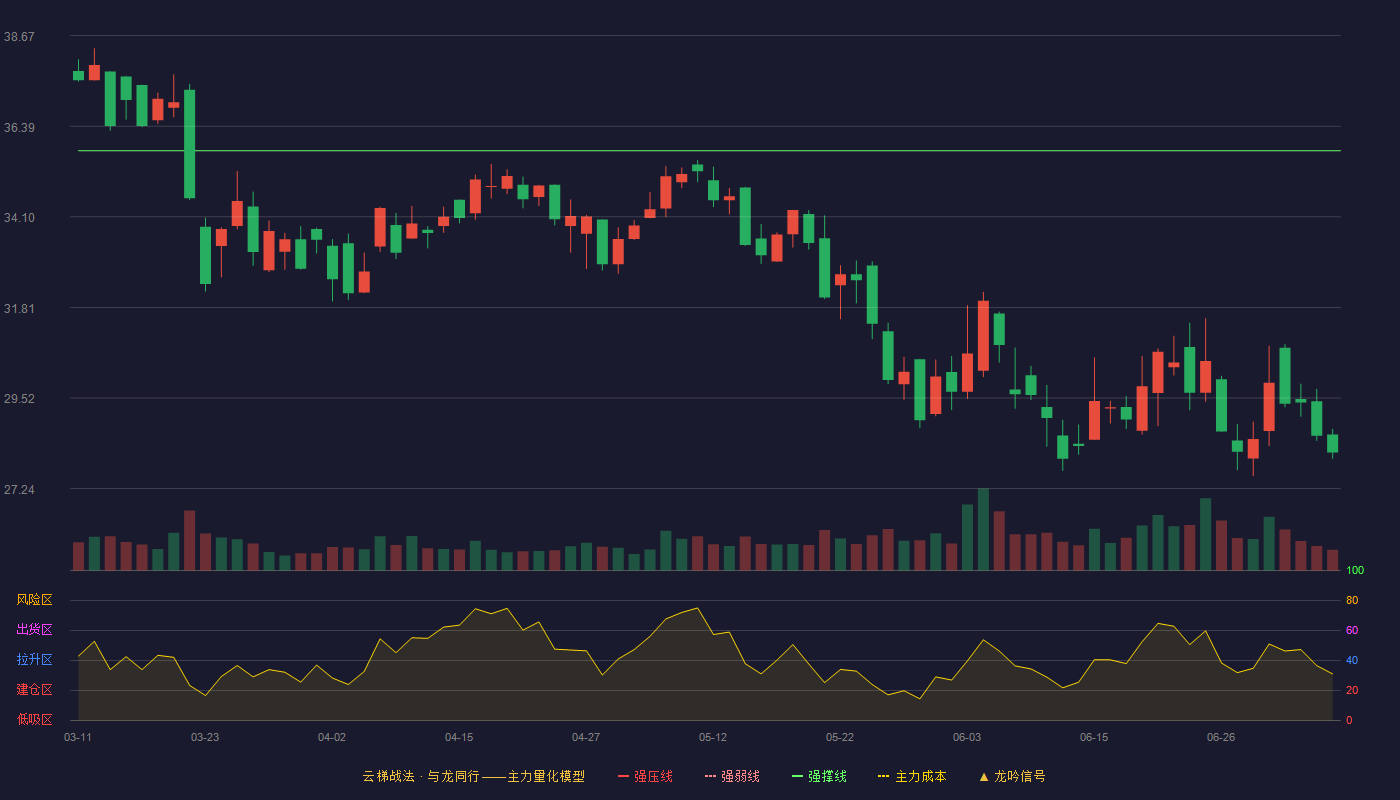
Task: Toggle the 强压线 legend entry
Action: (x=645, y=776)
